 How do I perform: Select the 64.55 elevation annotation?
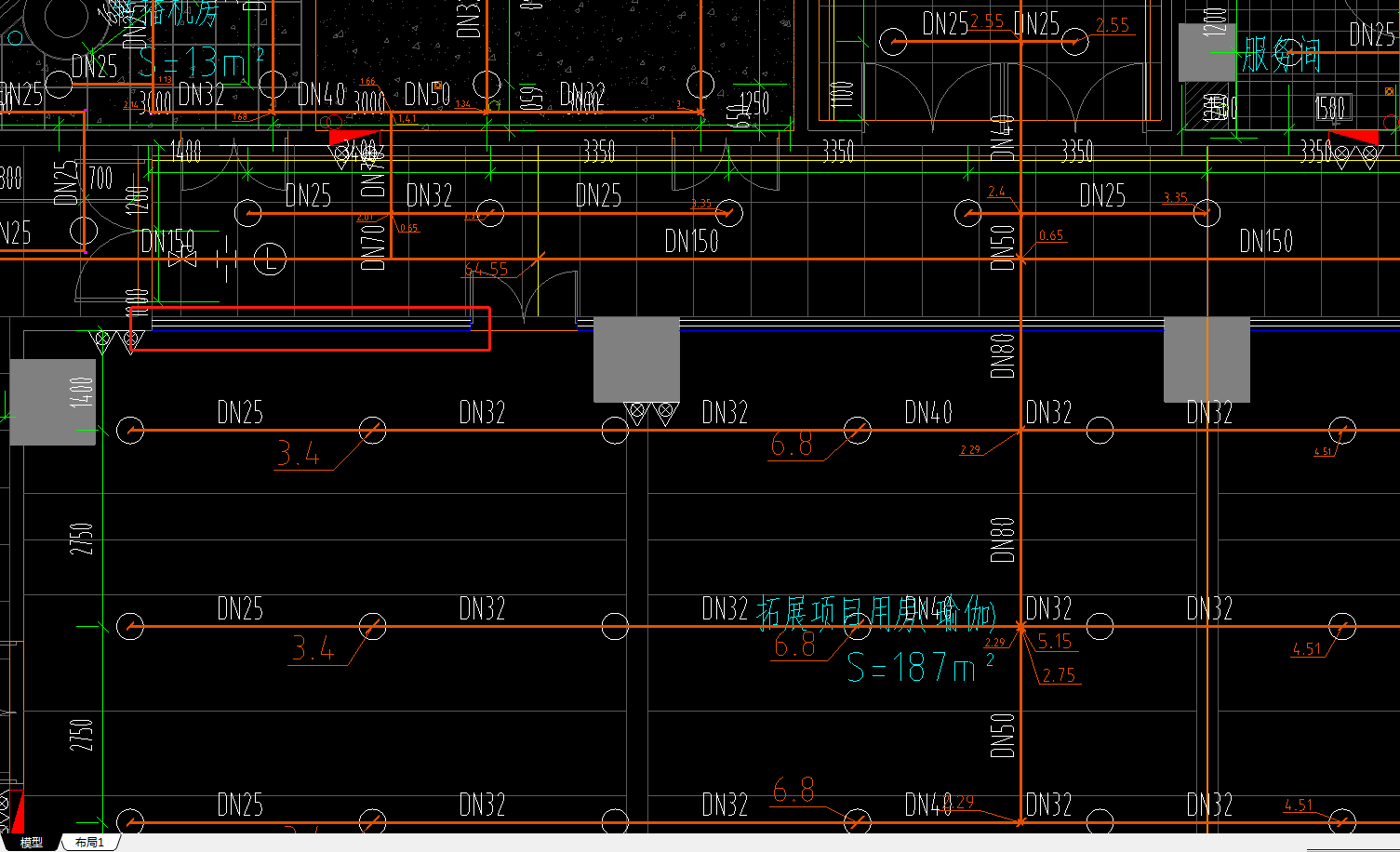(x=487, y=269)
